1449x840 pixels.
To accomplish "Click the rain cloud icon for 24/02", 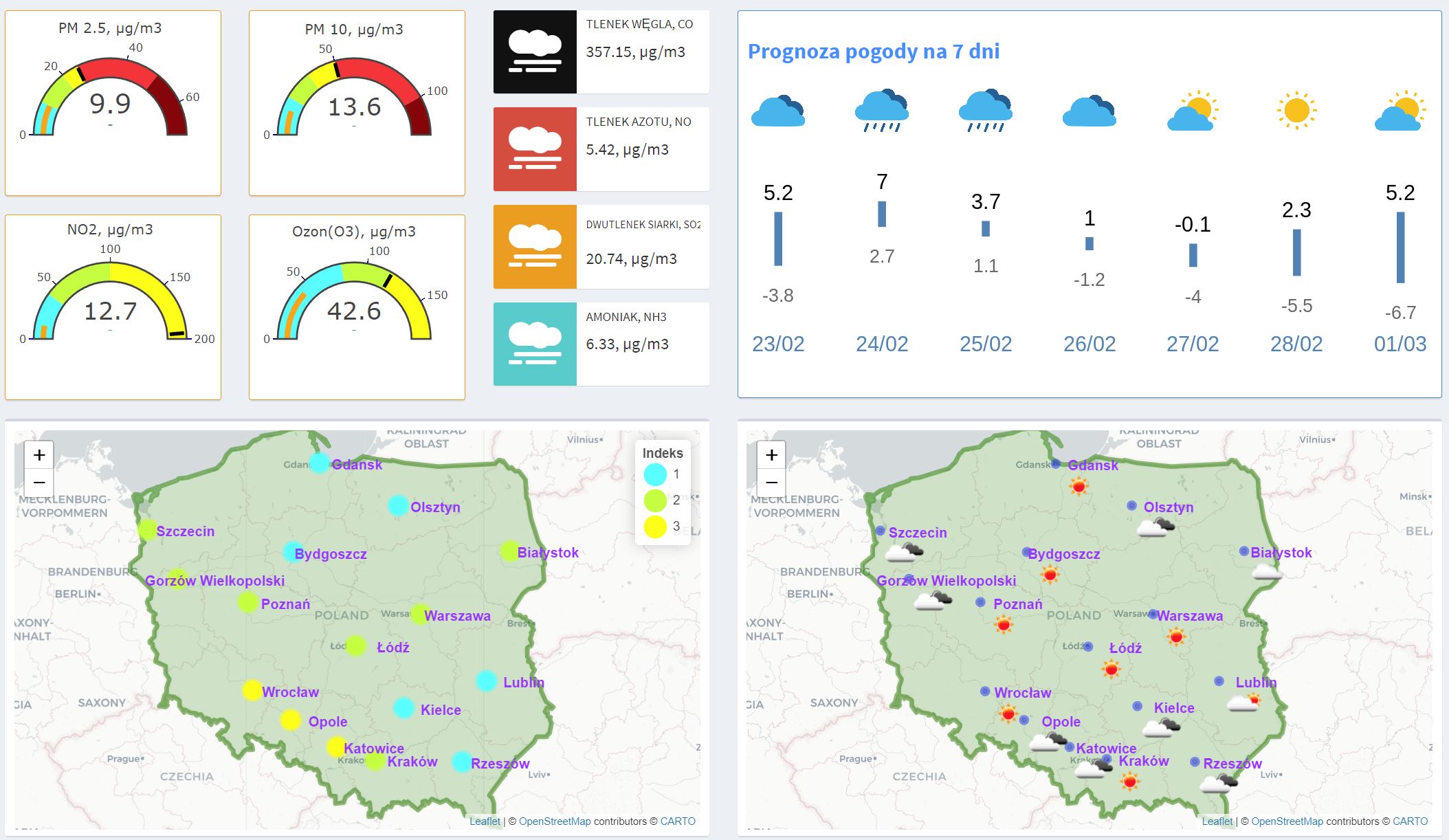I will [882, 110].
